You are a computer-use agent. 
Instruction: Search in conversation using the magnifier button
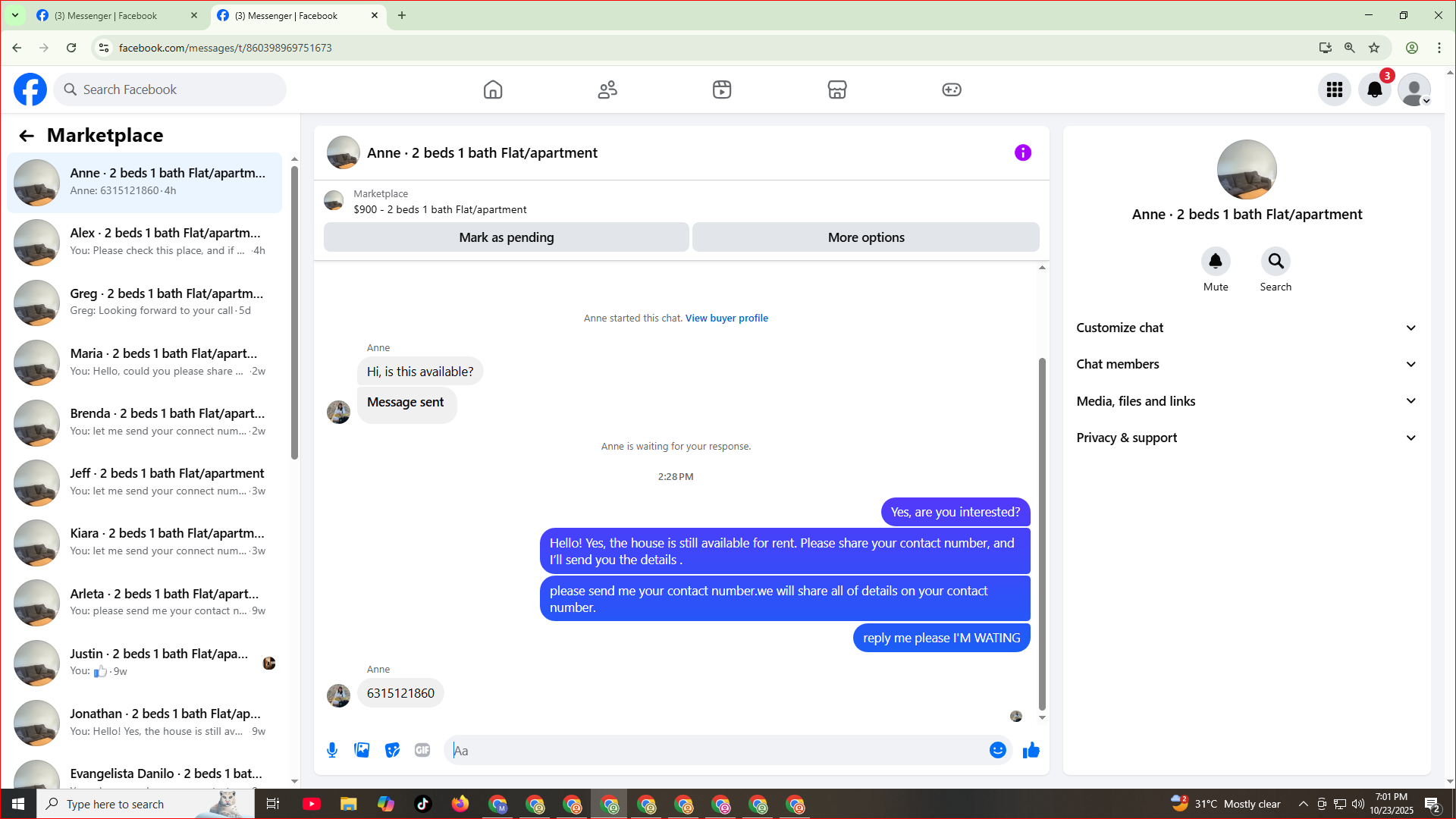(1276, 262)
